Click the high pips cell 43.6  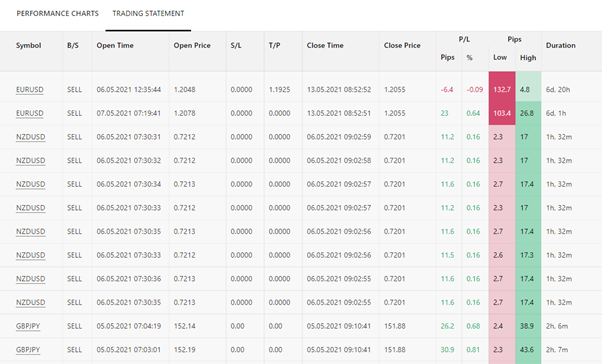(x=527, y=350)
